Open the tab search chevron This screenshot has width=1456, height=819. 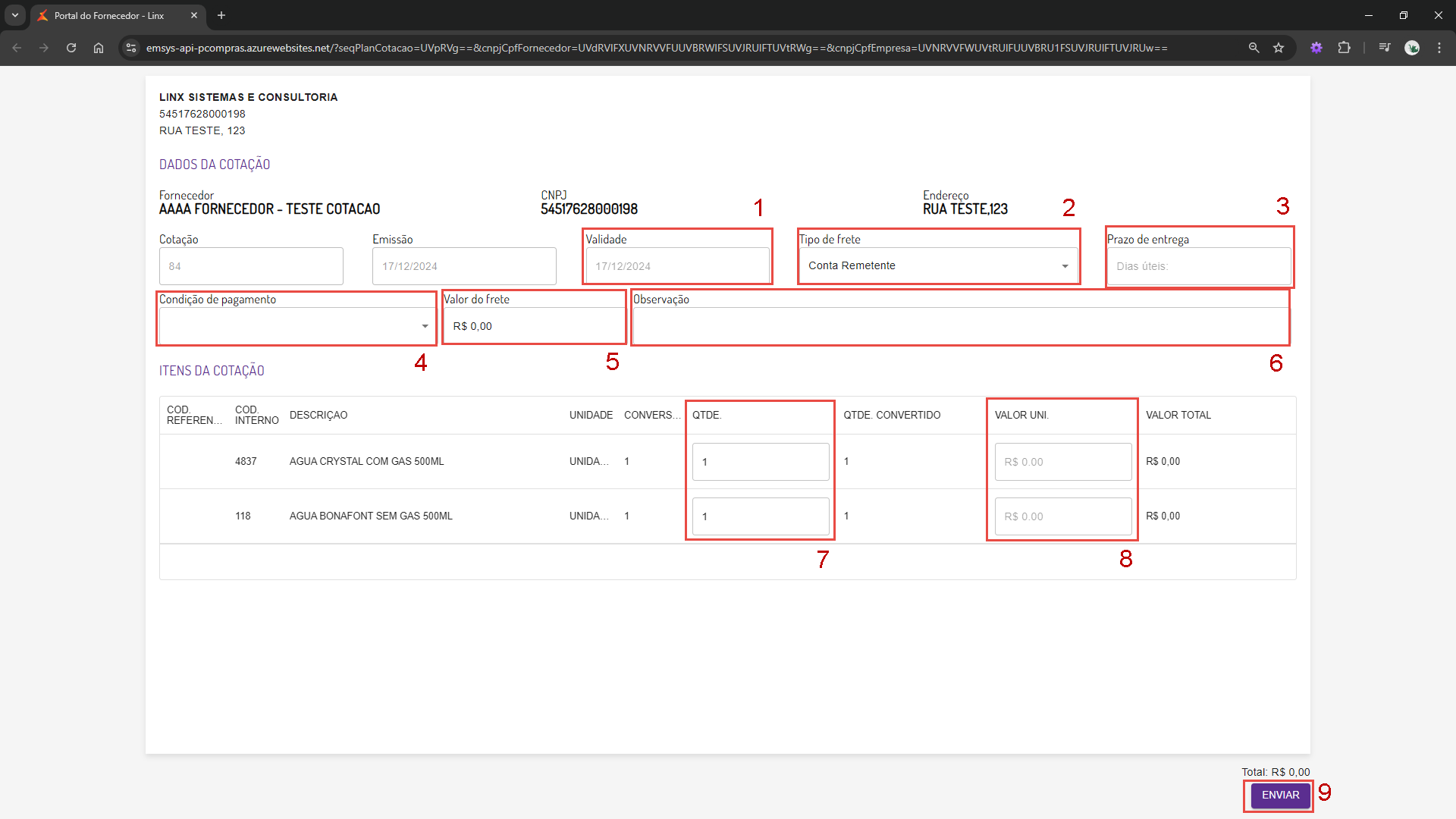point(15,15)
